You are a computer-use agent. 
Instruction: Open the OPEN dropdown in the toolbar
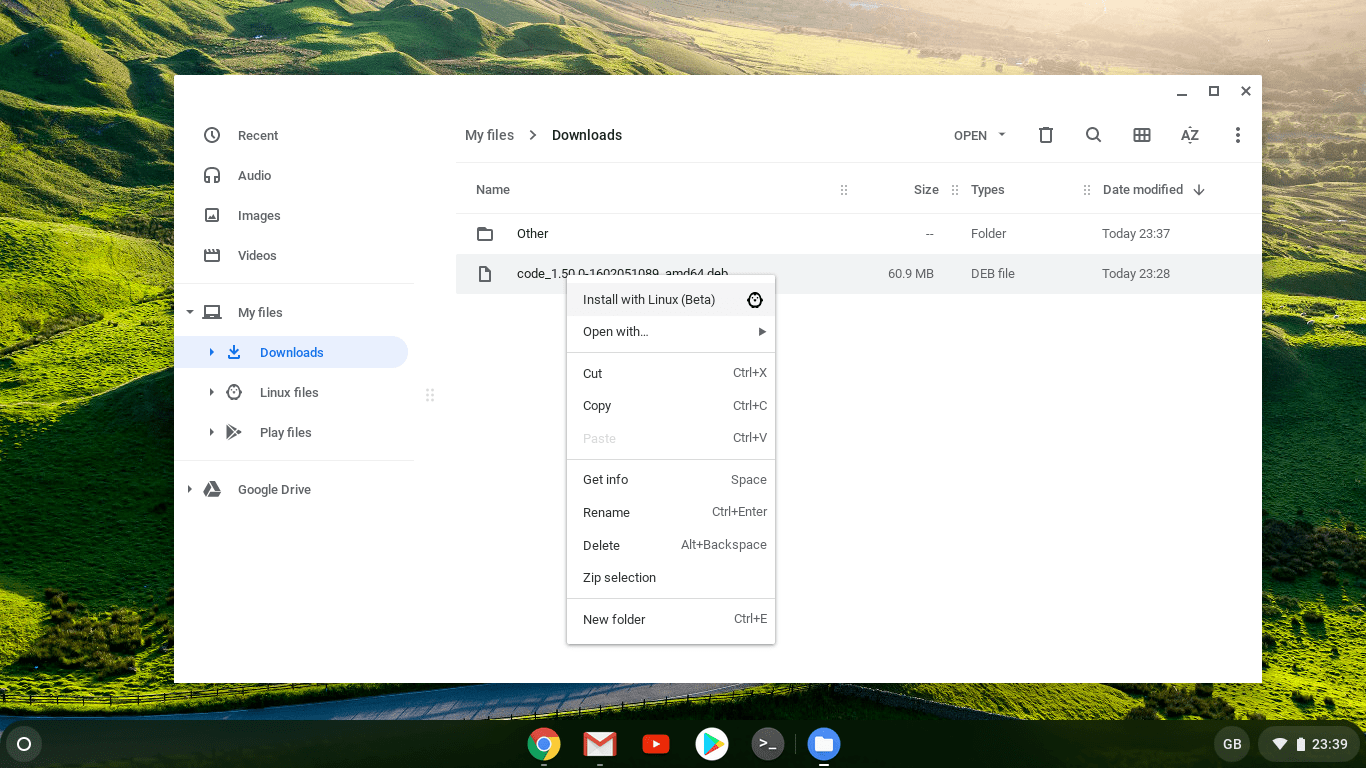pyautogui.click(x=978, y=135)
